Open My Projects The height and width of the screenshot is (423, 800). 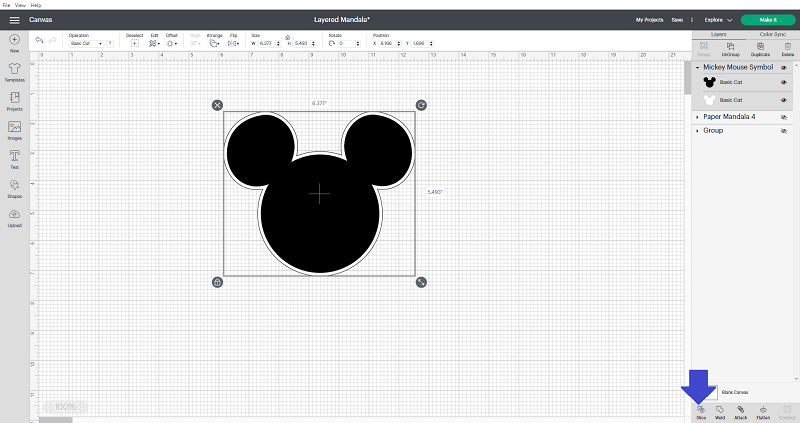(x=649, y=20)
